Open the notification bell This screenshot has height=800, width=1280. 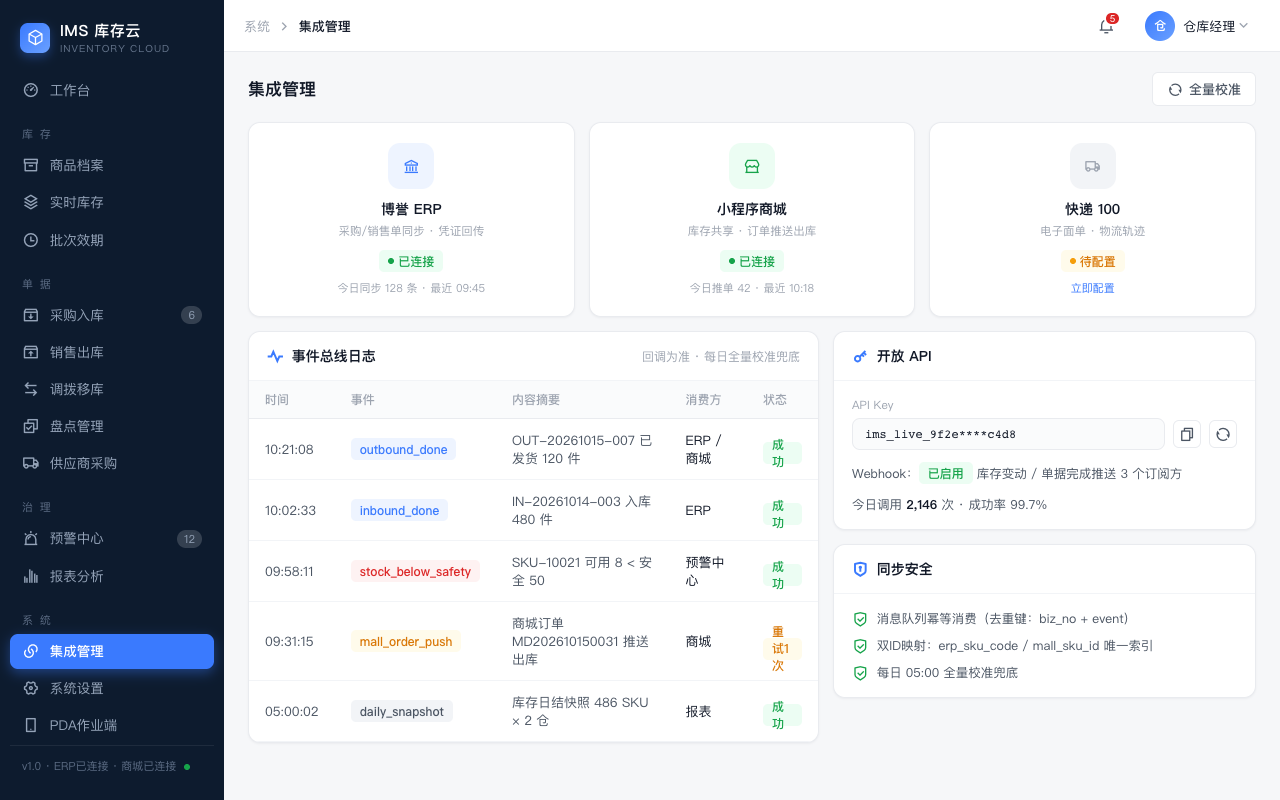point(1106,26)
